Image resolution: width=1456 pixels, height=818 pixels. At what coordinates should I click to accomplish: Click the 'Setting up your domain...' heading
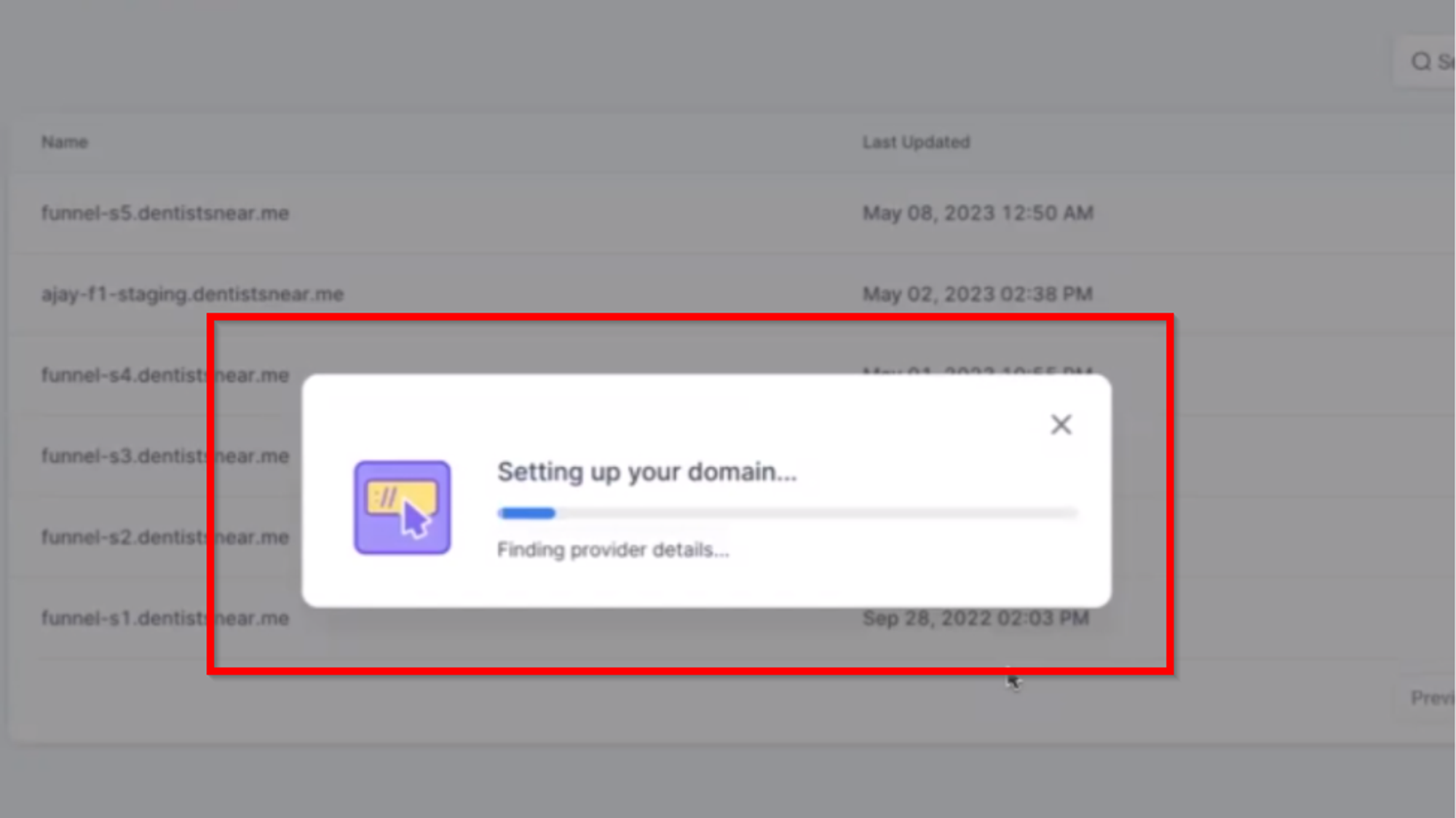(647, 472)
